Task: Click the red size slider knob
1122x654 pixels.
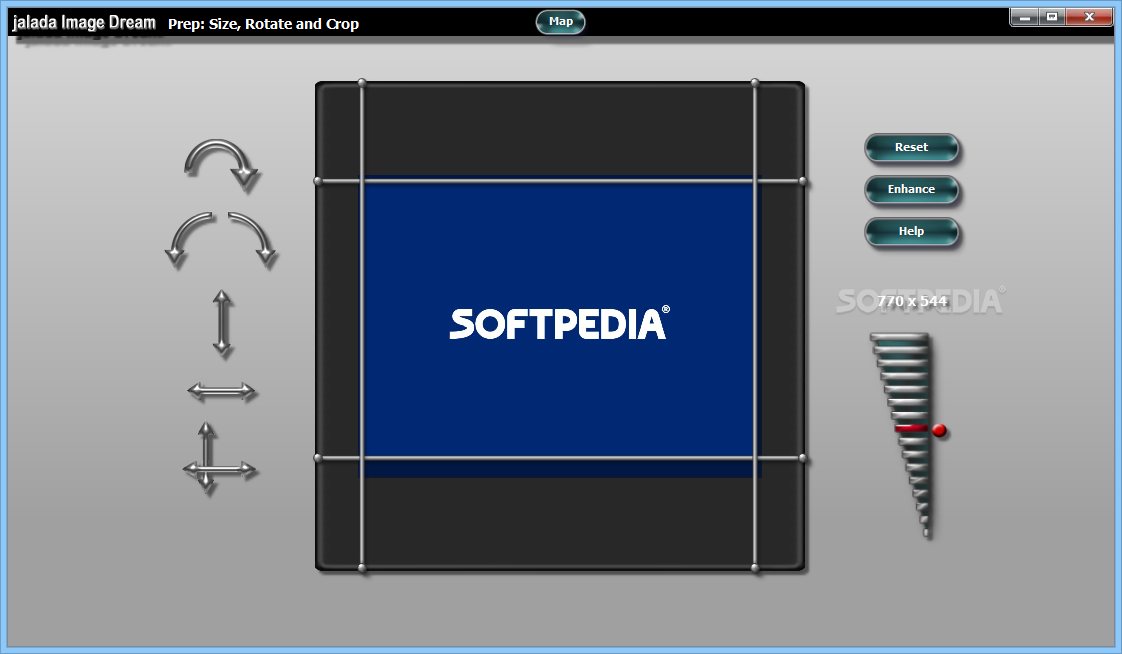Action: click(x=939, y=430)
